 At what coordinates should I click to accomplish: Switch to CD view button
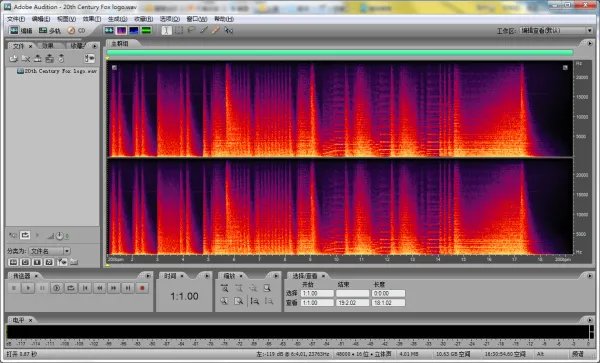[x=76, y=30]
